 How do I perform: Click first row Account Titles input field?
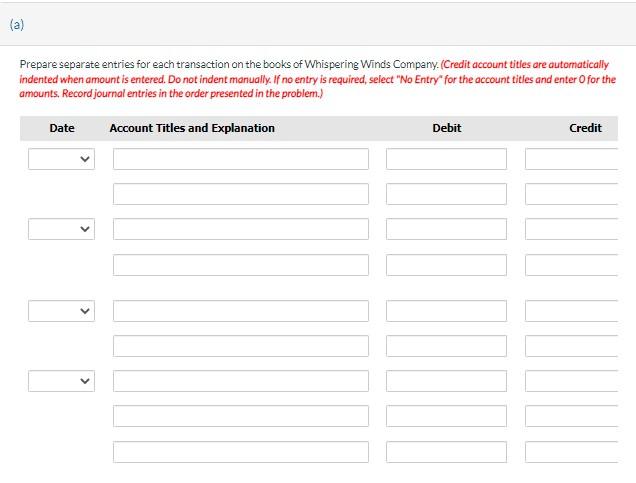tap(241, 159)
